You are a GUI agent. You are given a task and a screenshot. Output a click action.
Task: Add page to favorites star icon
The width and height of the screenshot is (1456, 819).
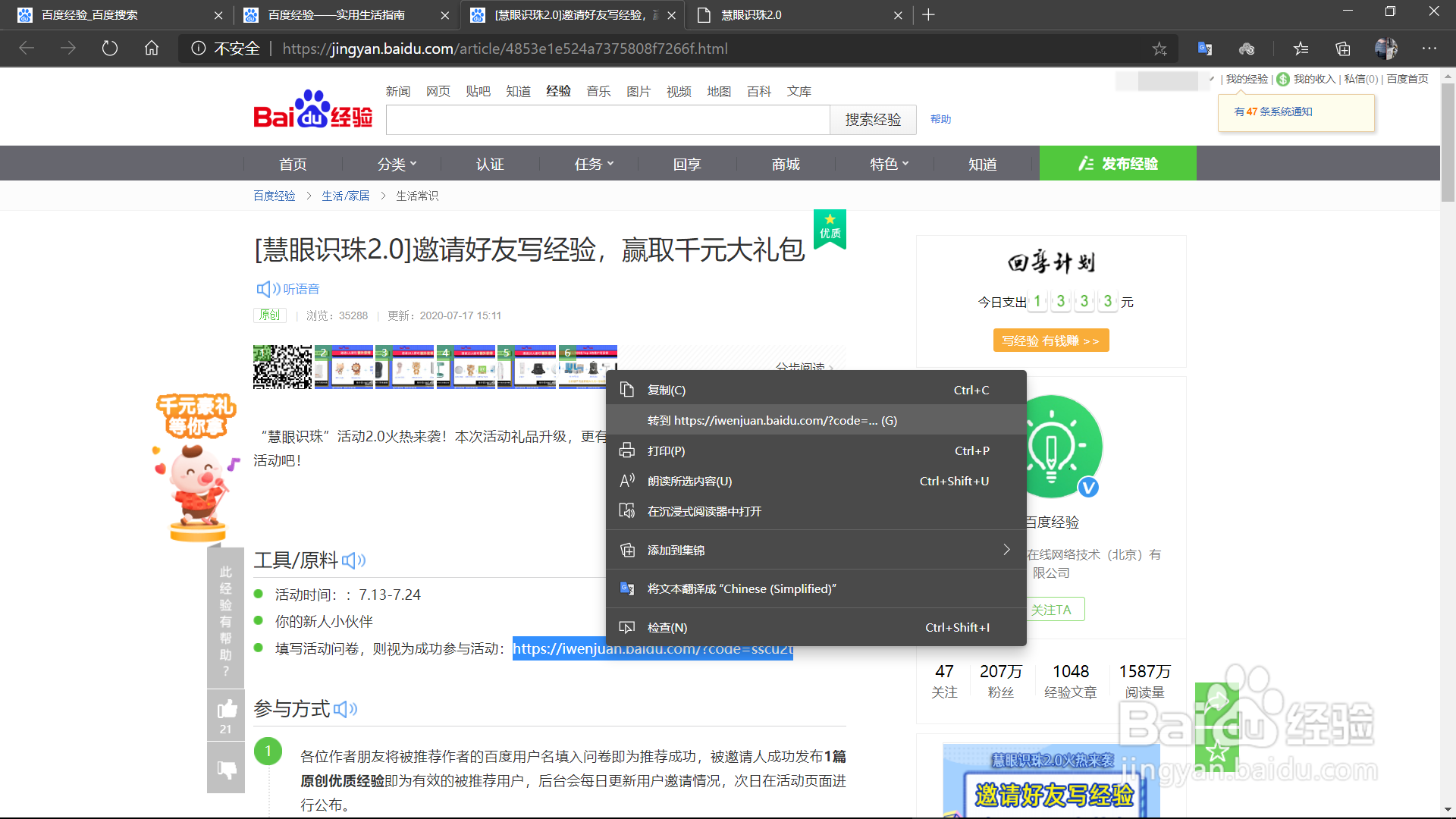(x=1159, y=49)
